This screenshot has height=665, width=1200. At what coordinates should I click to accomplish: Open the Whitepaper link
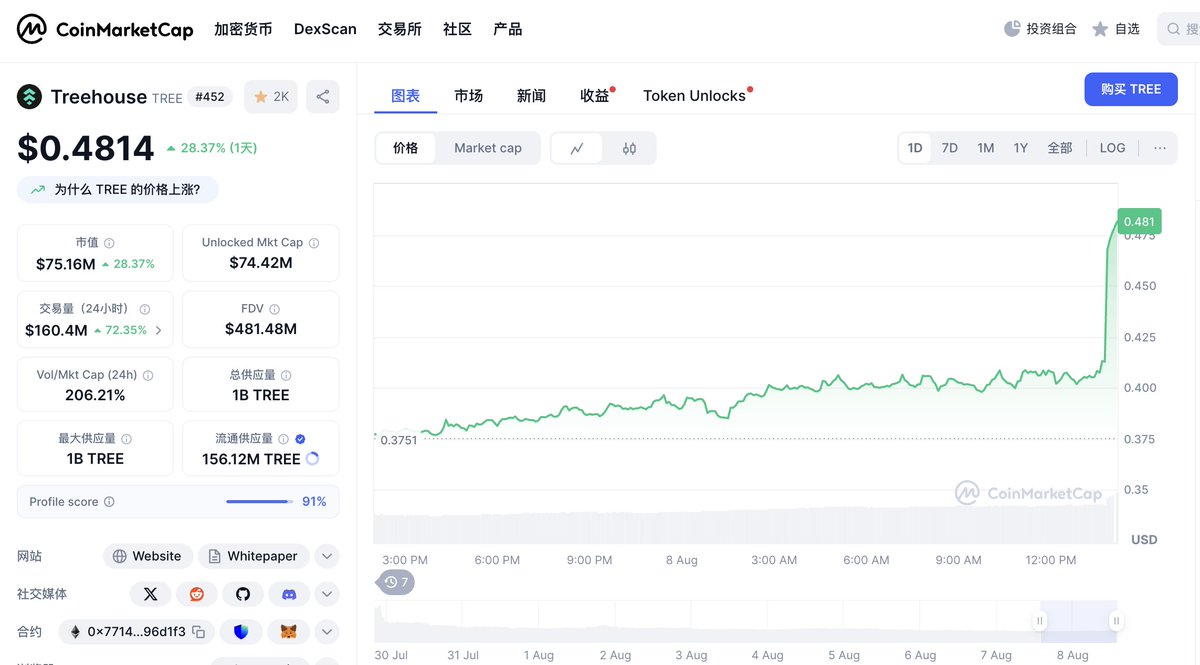[253, 556]
